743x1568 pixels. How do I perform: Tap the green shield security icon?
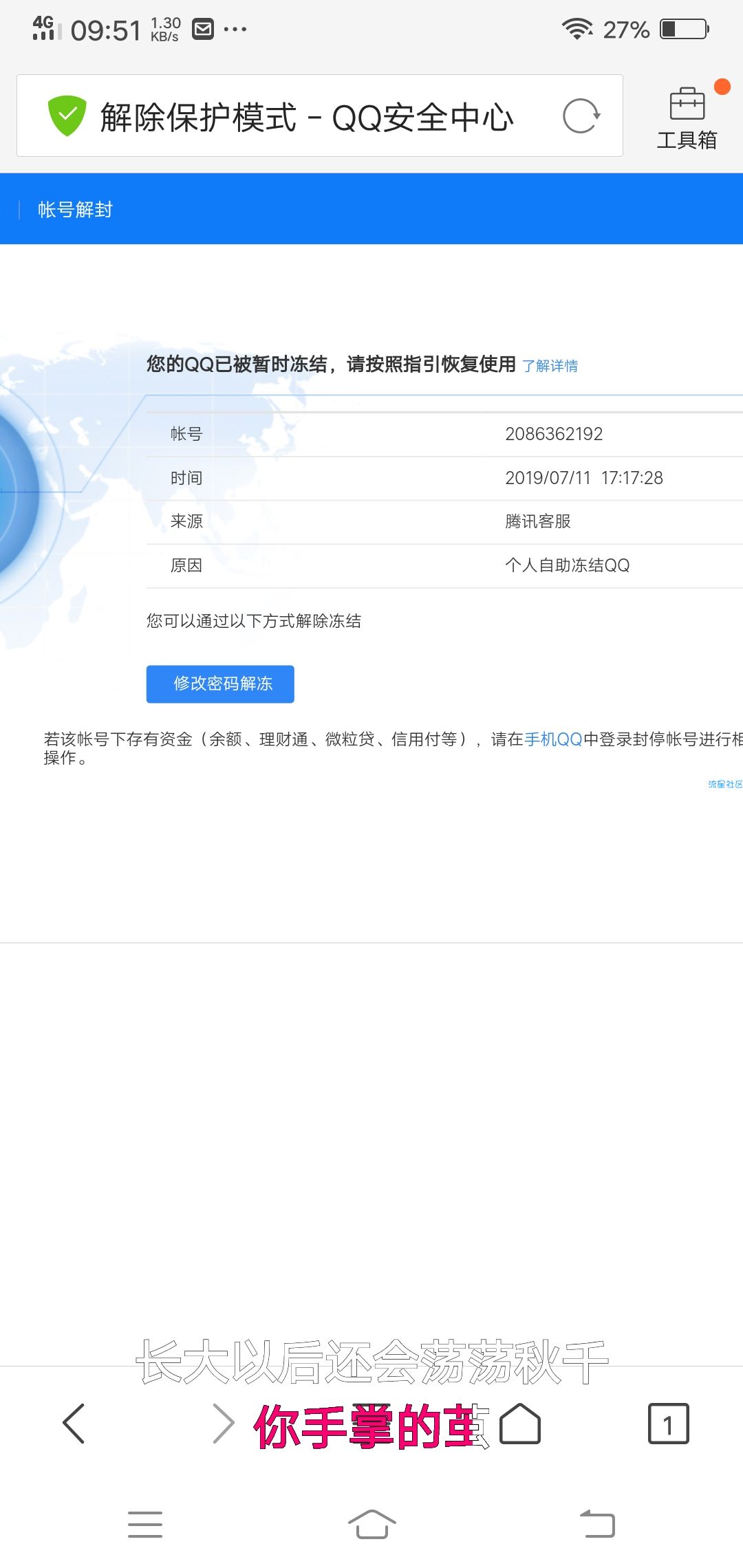click(x=67, y=116)
